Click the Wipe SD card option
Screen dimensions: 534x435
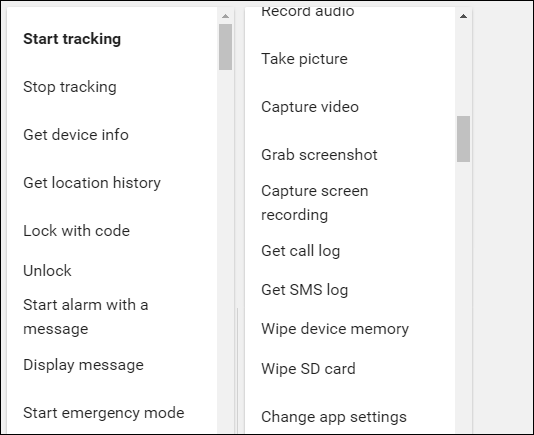[x=308, y=369]
